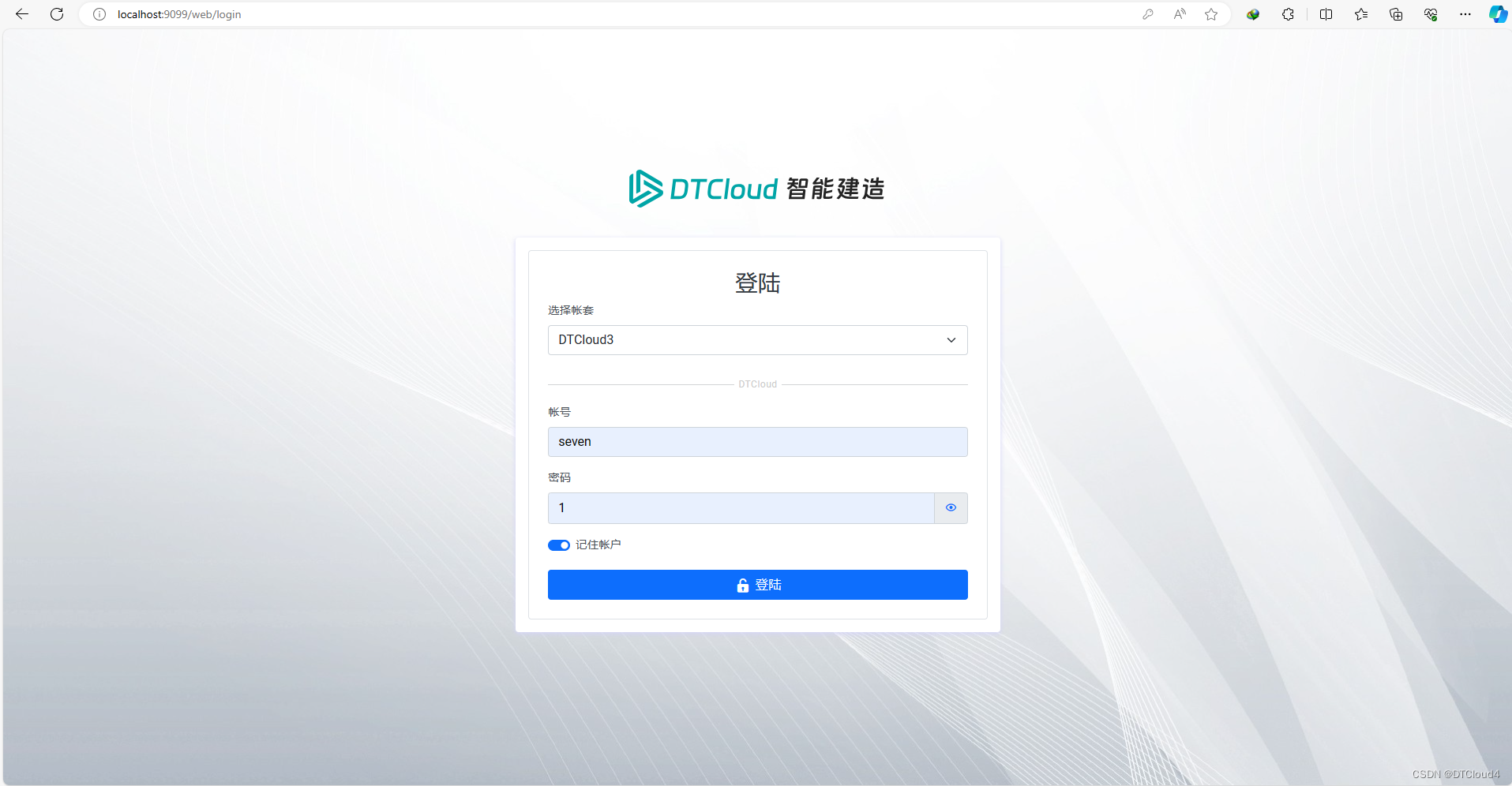1512x786 pixels.
Task: Disable the 记住帐户 remember account switch
Action: coord(558,545)
